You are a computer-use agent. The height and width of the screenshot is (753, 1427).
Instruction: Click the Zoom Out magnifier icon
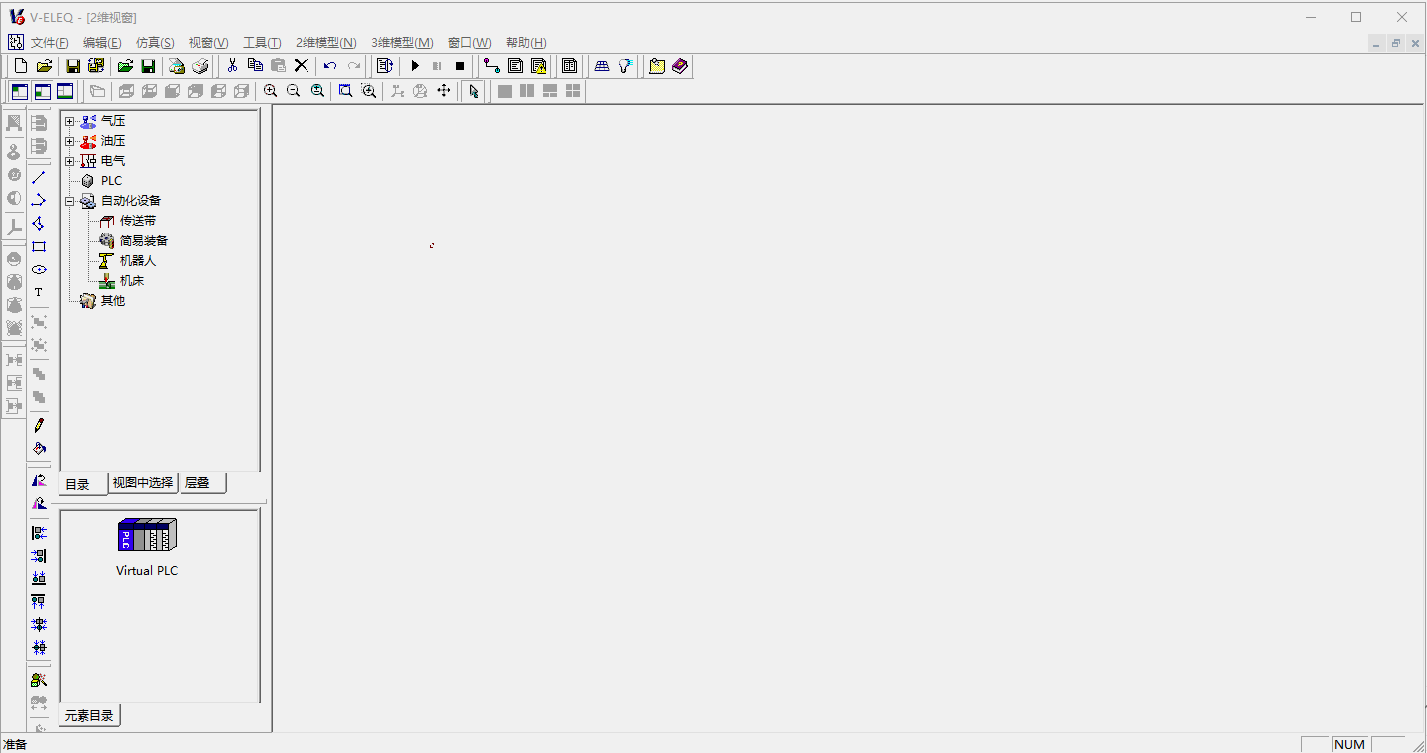293,91
